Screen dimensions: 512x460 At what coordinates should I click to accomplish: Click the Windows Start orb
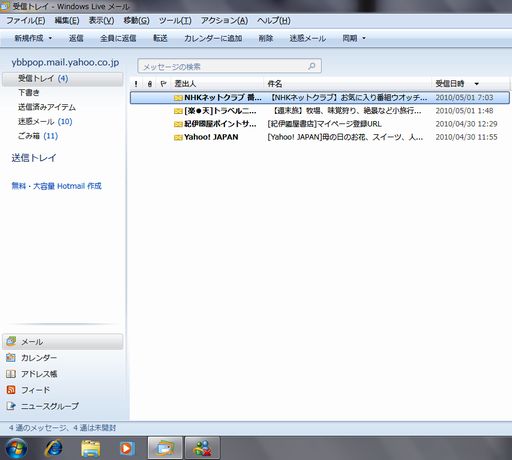click(16, 448)
